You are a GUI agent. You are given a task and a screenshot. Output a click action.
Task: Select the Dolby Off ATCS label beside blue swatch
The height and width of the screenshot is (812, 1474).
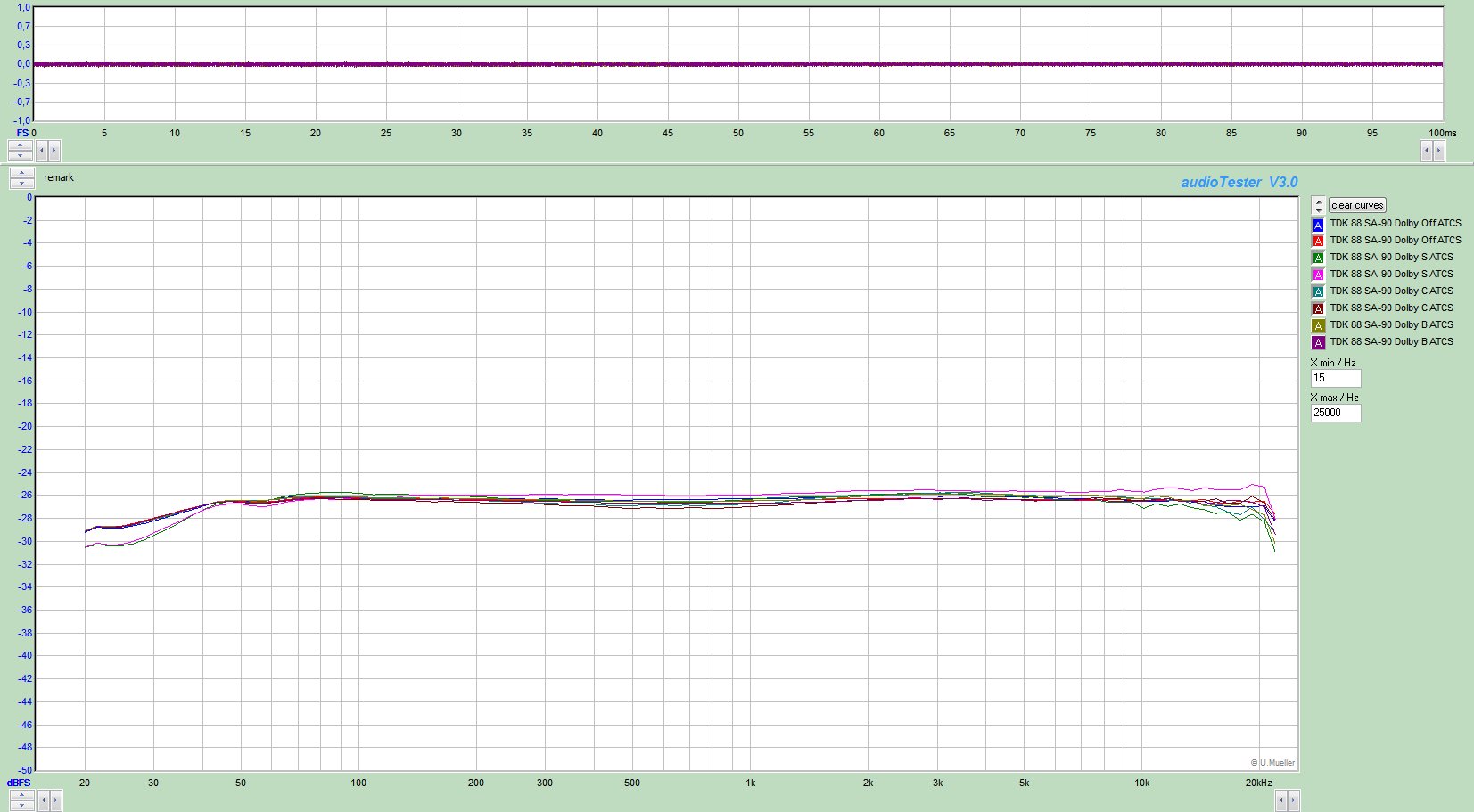[x=1396, y=224]
